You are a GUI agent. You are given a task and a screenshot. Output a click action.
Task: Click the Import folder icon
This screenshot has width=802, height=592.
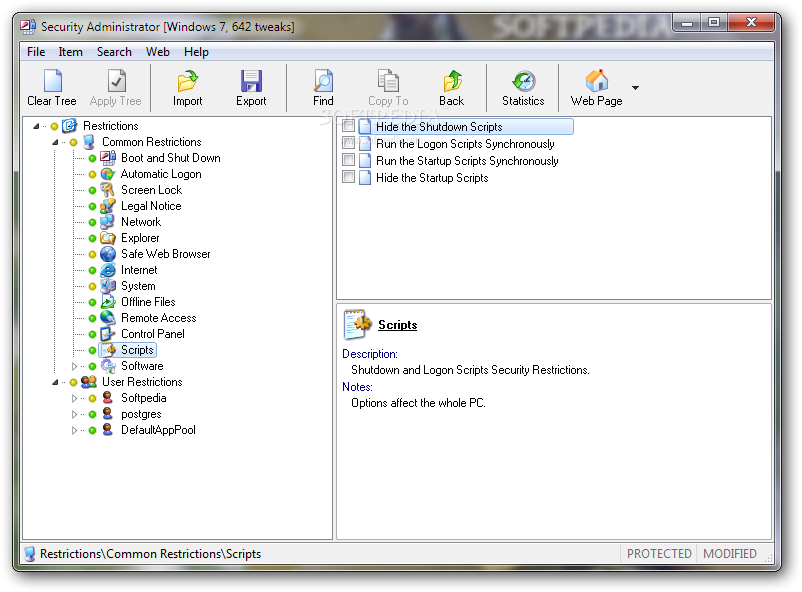(188, 81)
